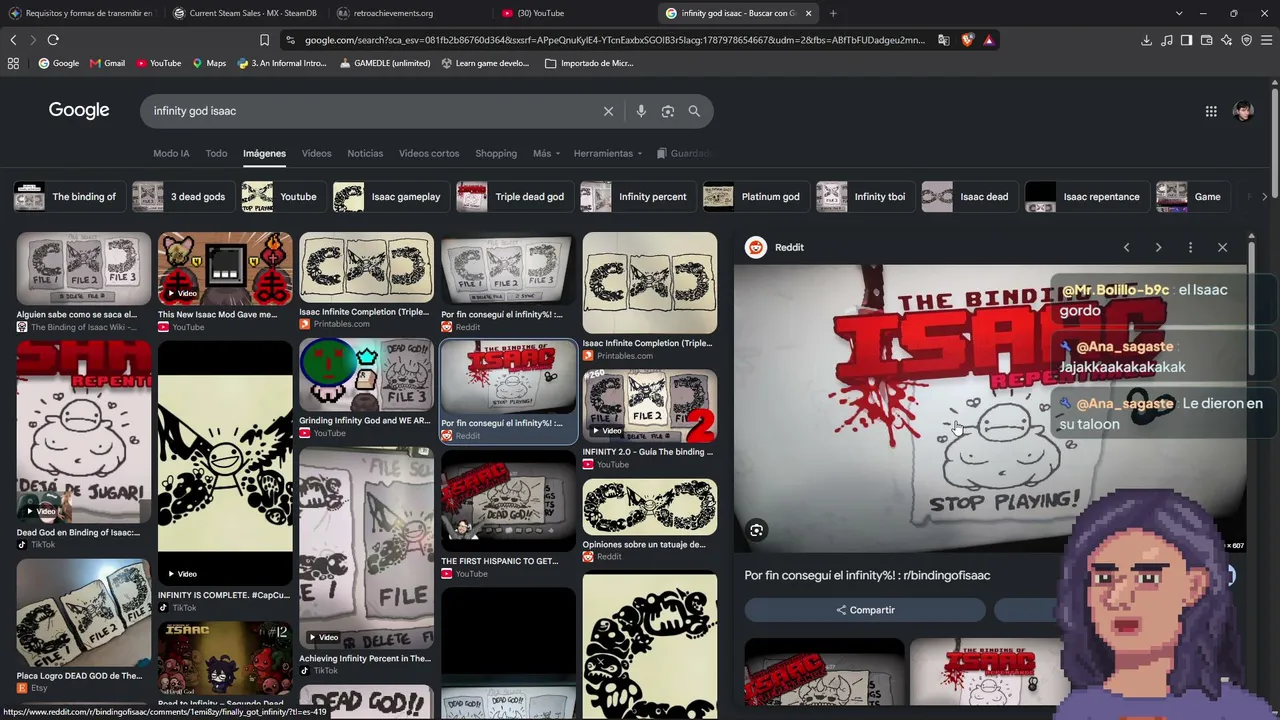Open the Brave Rewards triangle icon
The image size is (1280, 720).
coord(988,40)
